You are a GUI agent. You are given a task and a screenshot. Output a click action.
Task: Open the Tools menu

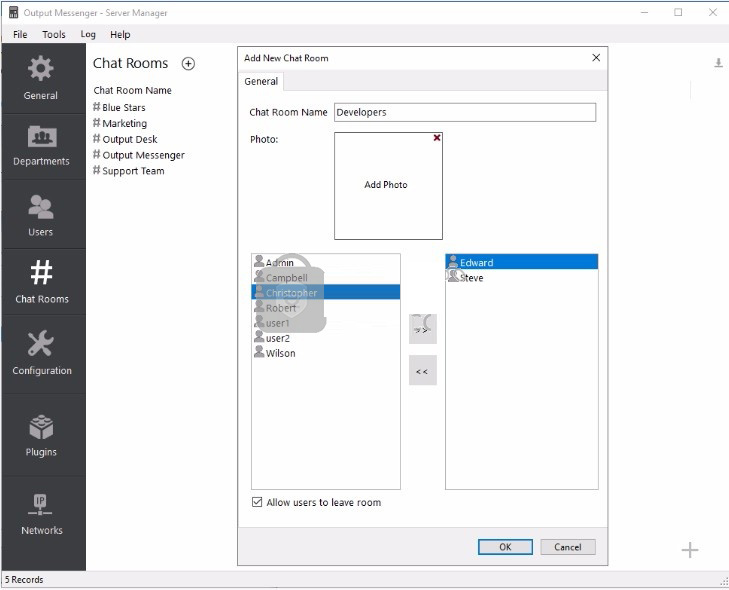54,34
